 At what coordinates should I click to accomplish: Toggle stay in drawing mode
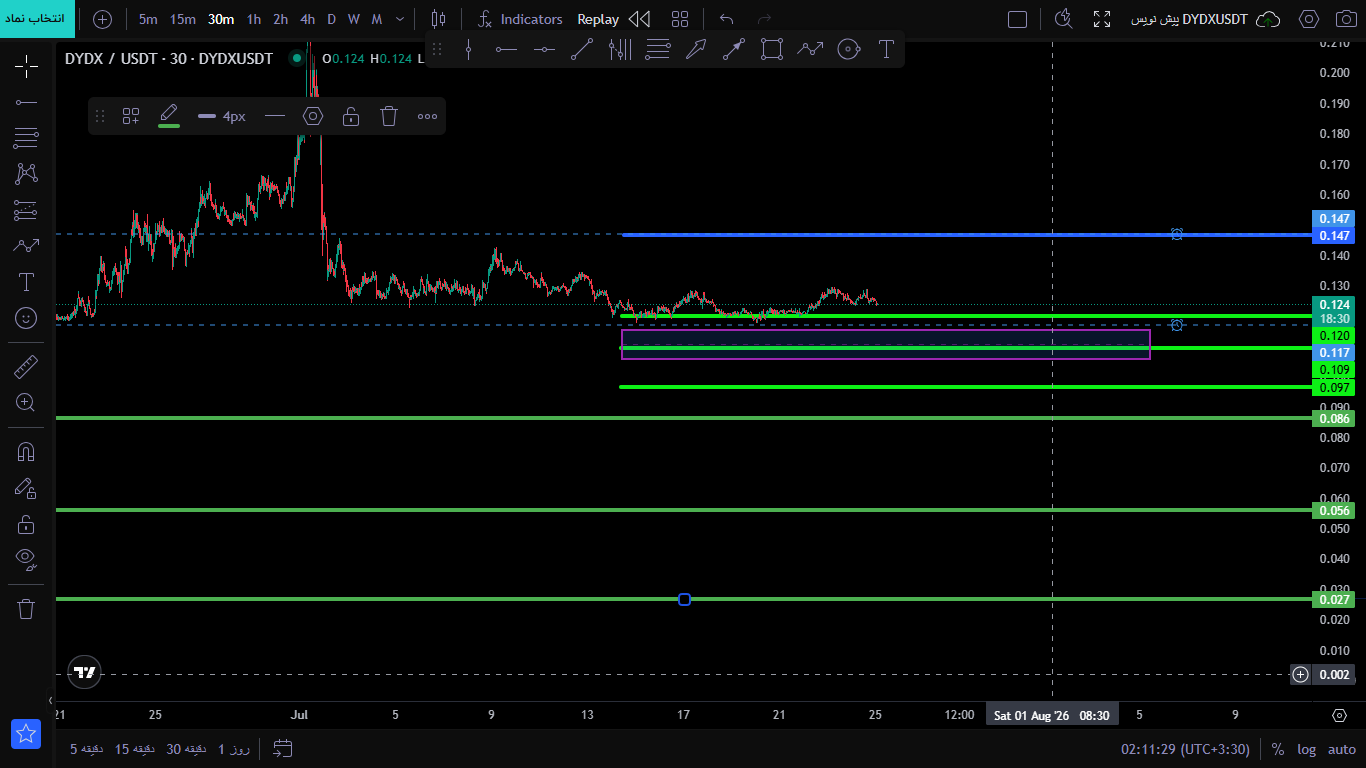(26, 488)
